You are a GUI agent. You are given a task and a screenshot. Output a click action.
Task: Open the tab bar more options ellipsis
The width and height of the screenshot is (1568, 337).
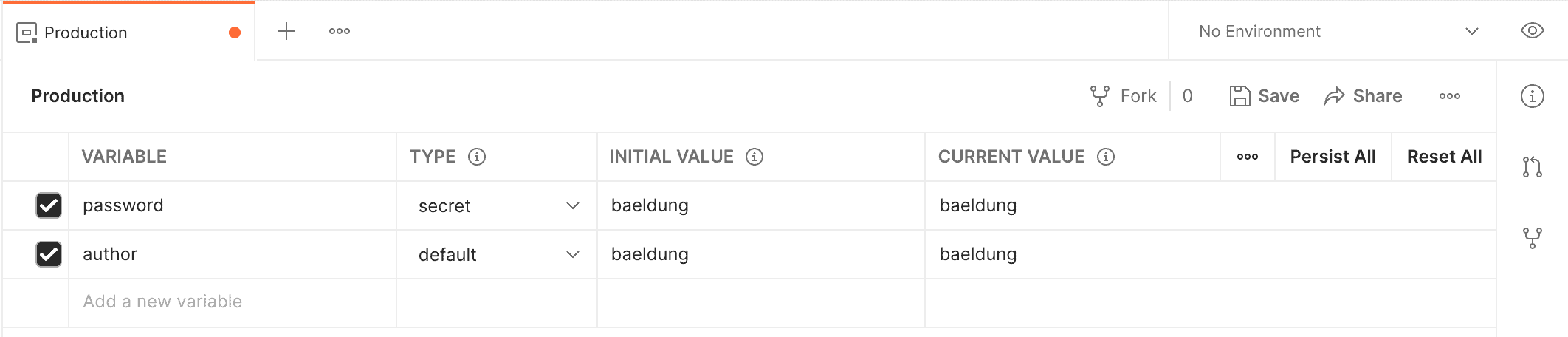click(340, 31)
